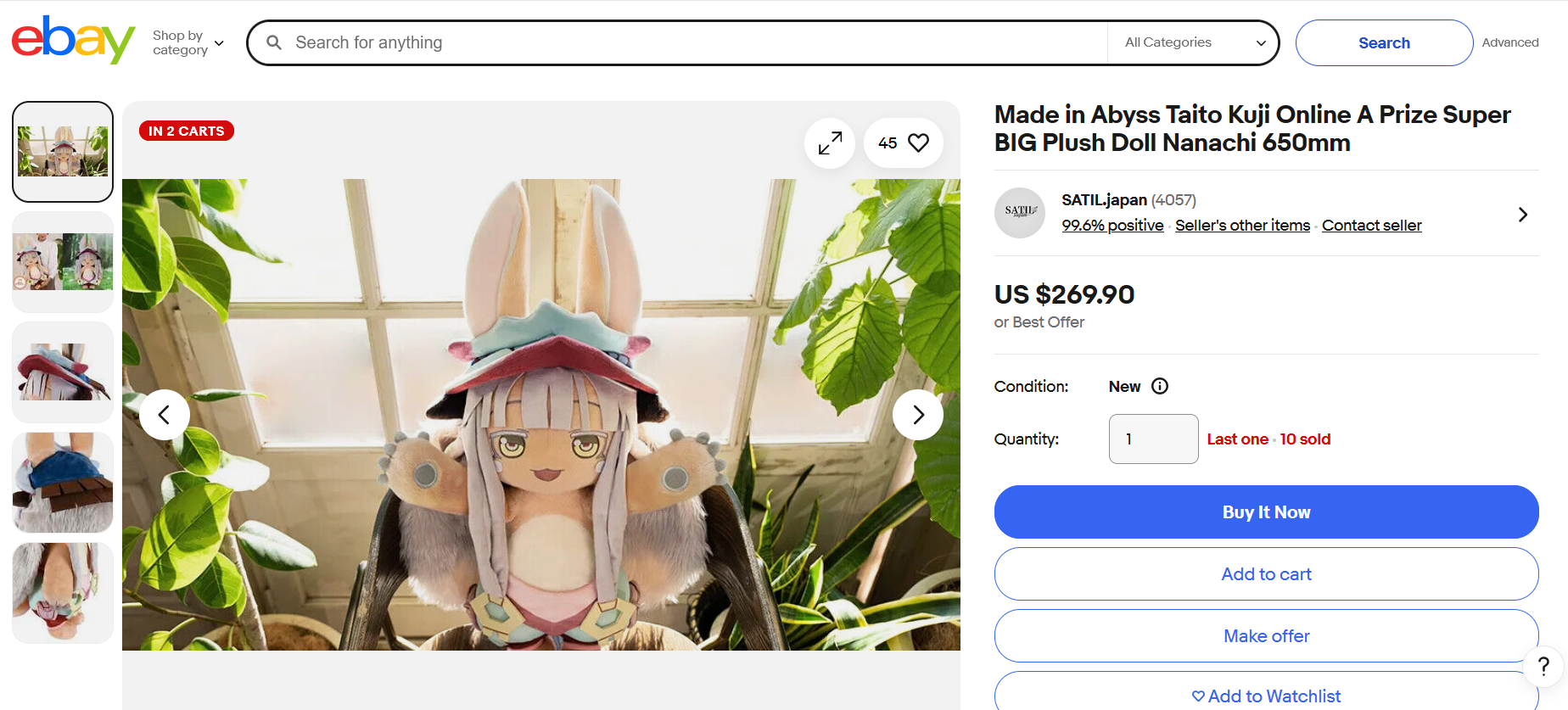Click the Make offer button
Image resolution: width=1568 pixels, height=710 pixels.
pyautogui.click(x=1266, y=636)
